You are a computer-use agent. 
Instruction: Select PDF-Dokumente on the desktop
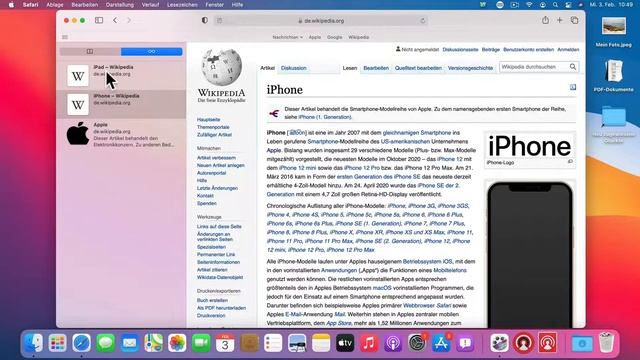tap(613, 76)
